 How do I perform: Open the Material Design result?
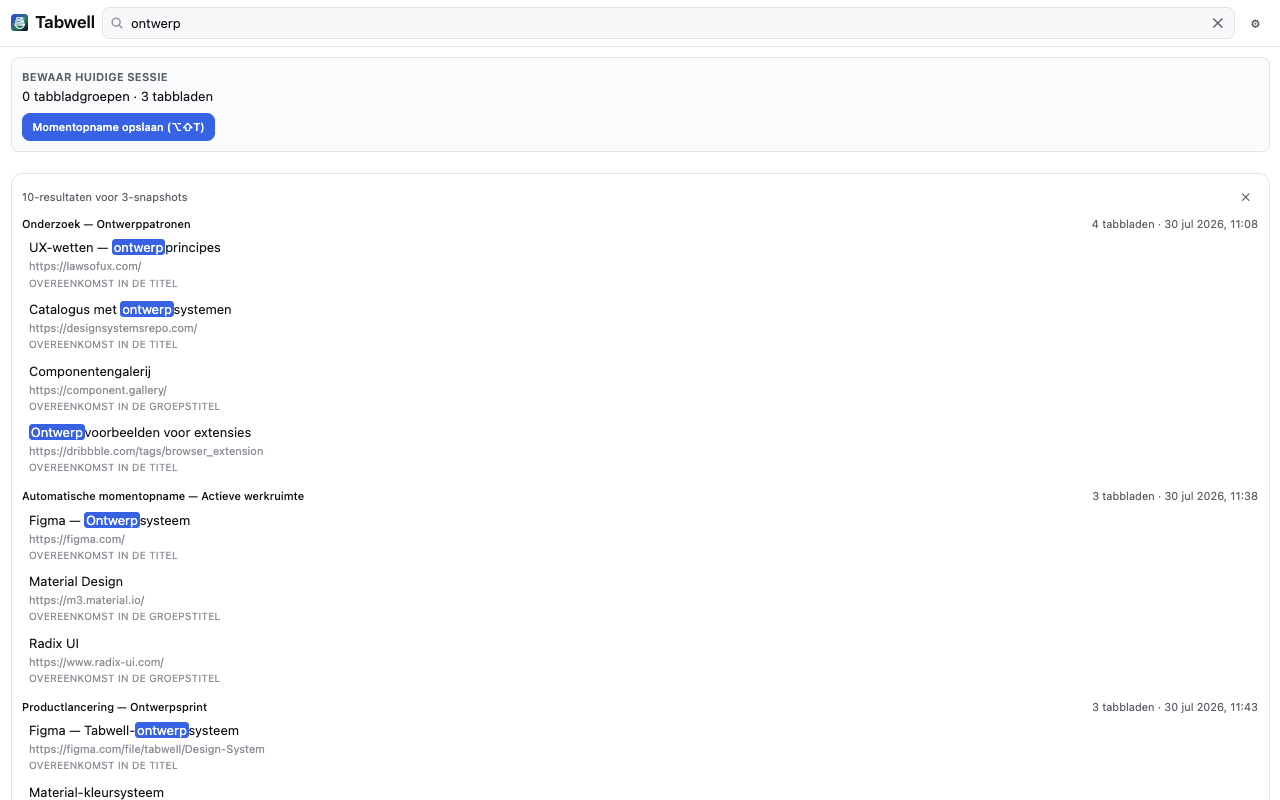[76, 582]
